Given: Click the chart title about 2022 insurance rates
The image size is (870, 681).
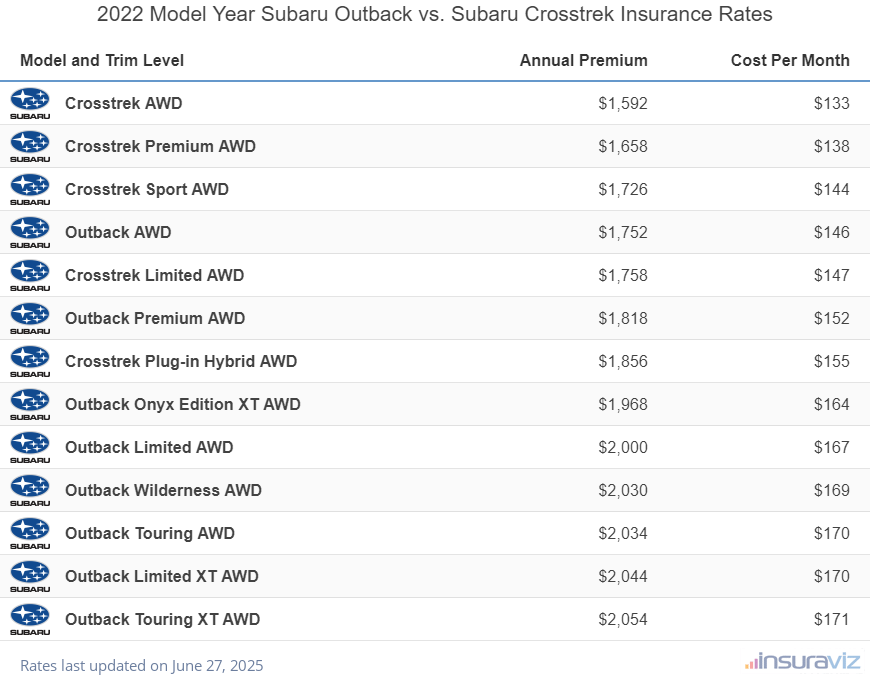Looking at the screenshot, I should [x=434, y=14].
